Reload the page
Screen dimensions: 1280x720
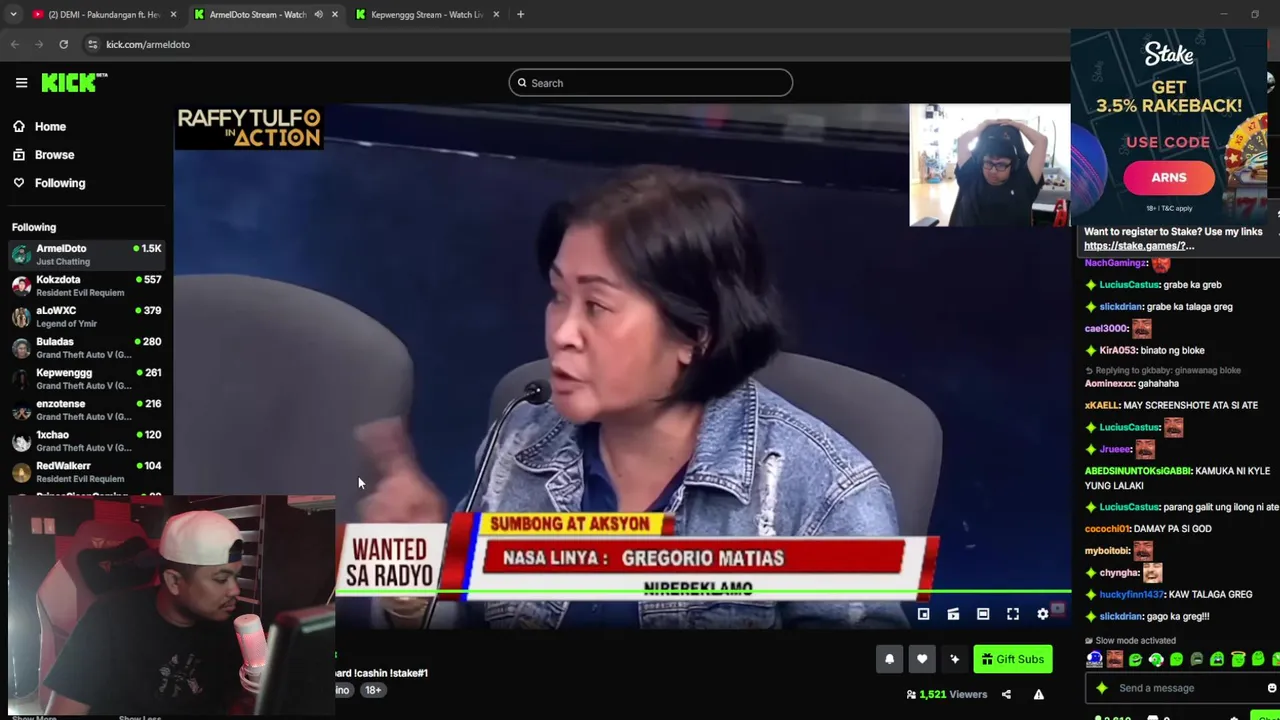click(63, 44)
